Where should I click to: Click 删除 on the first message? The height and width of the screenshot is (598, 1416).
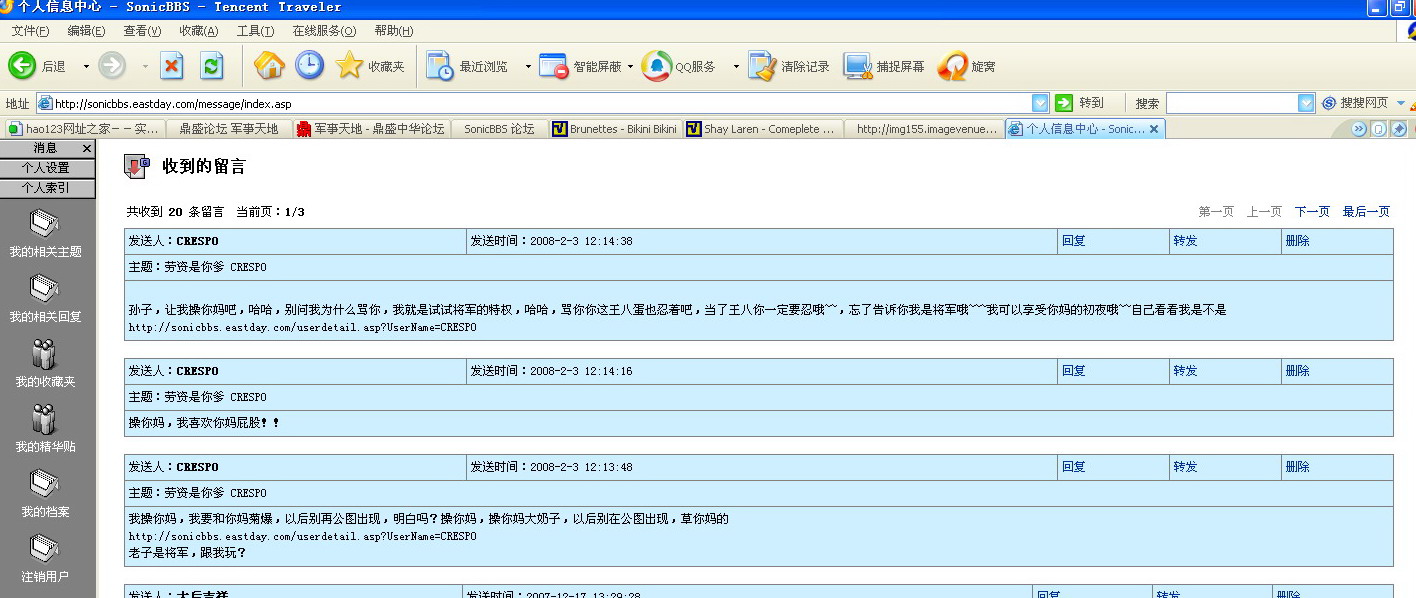coord(1297,241)
